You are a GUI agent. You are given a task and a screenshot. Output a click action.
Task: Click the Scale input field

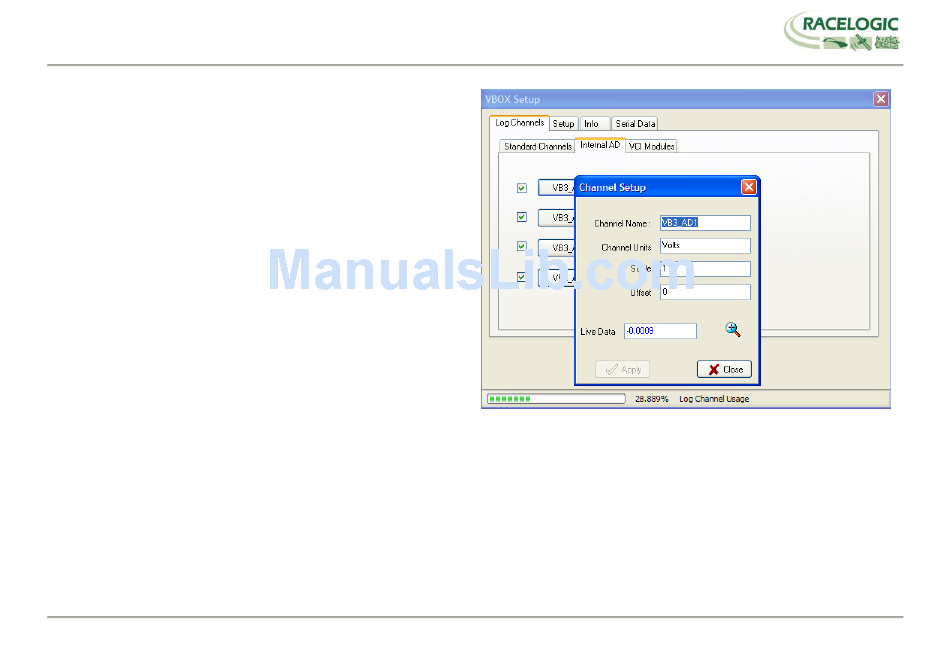click(705, 269)
